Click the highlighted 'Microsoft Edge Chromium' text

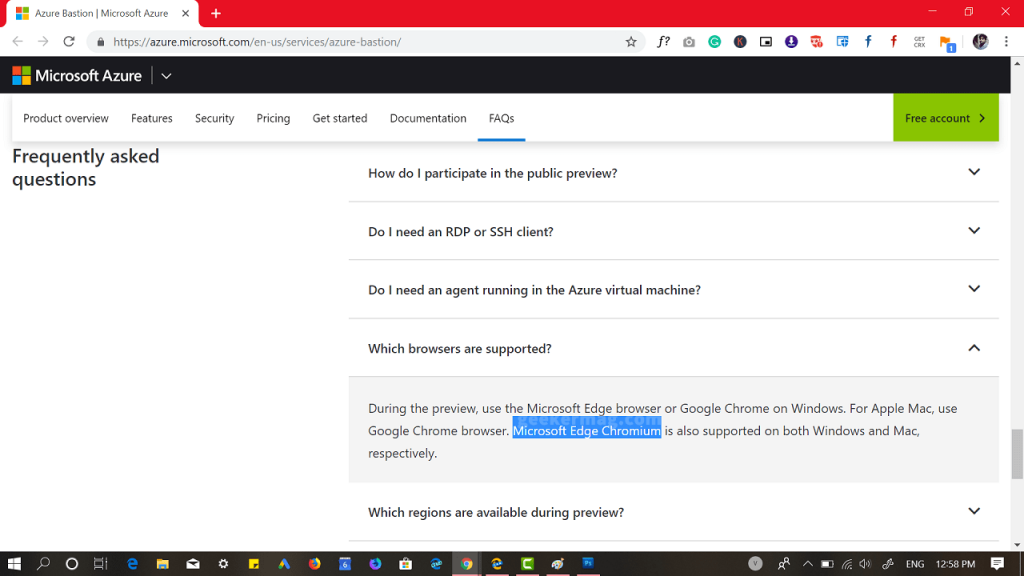586,430
